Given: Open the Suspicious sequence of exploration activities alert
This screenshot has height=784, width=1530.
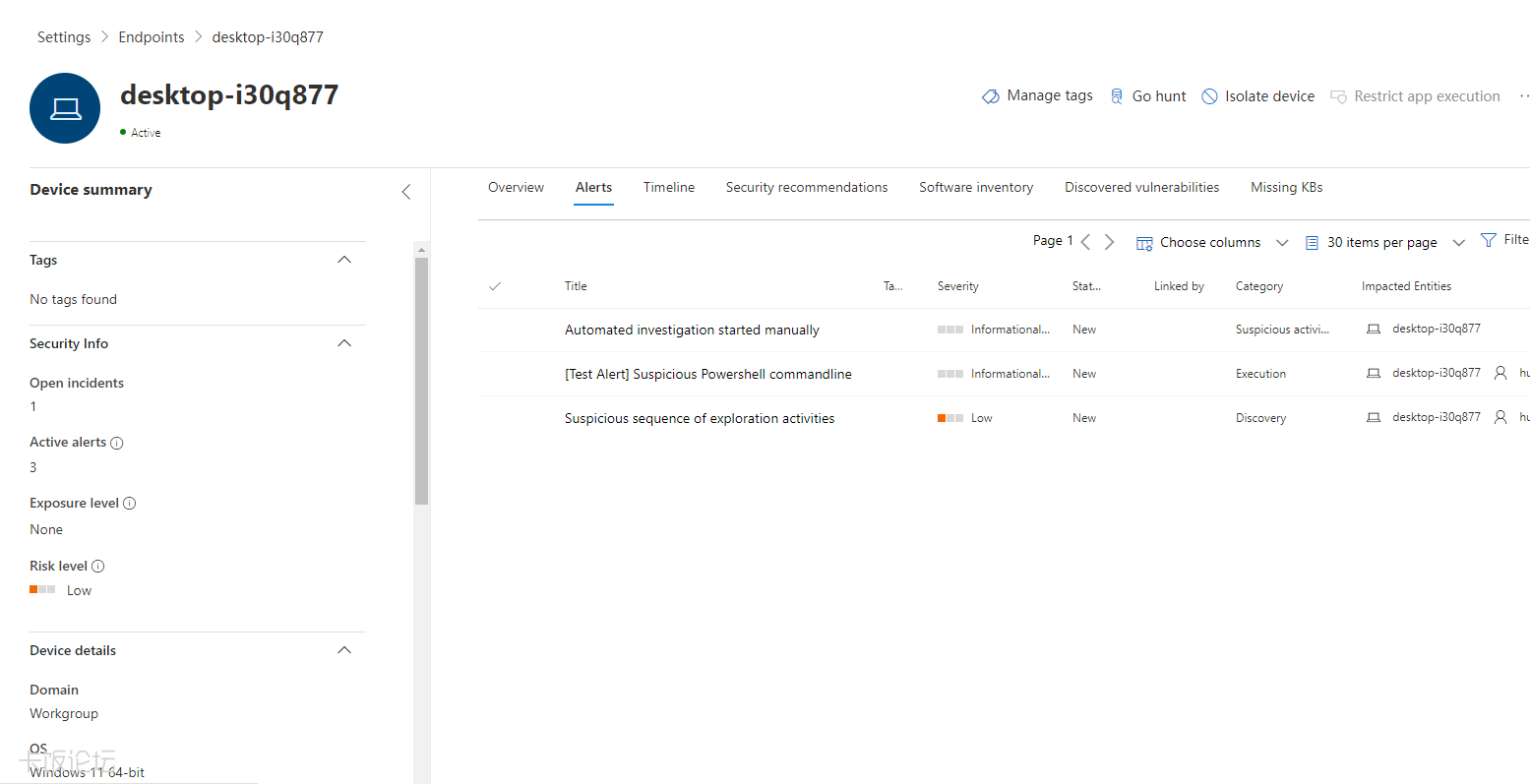Looking at the screenshot, I should coord(700,419).
